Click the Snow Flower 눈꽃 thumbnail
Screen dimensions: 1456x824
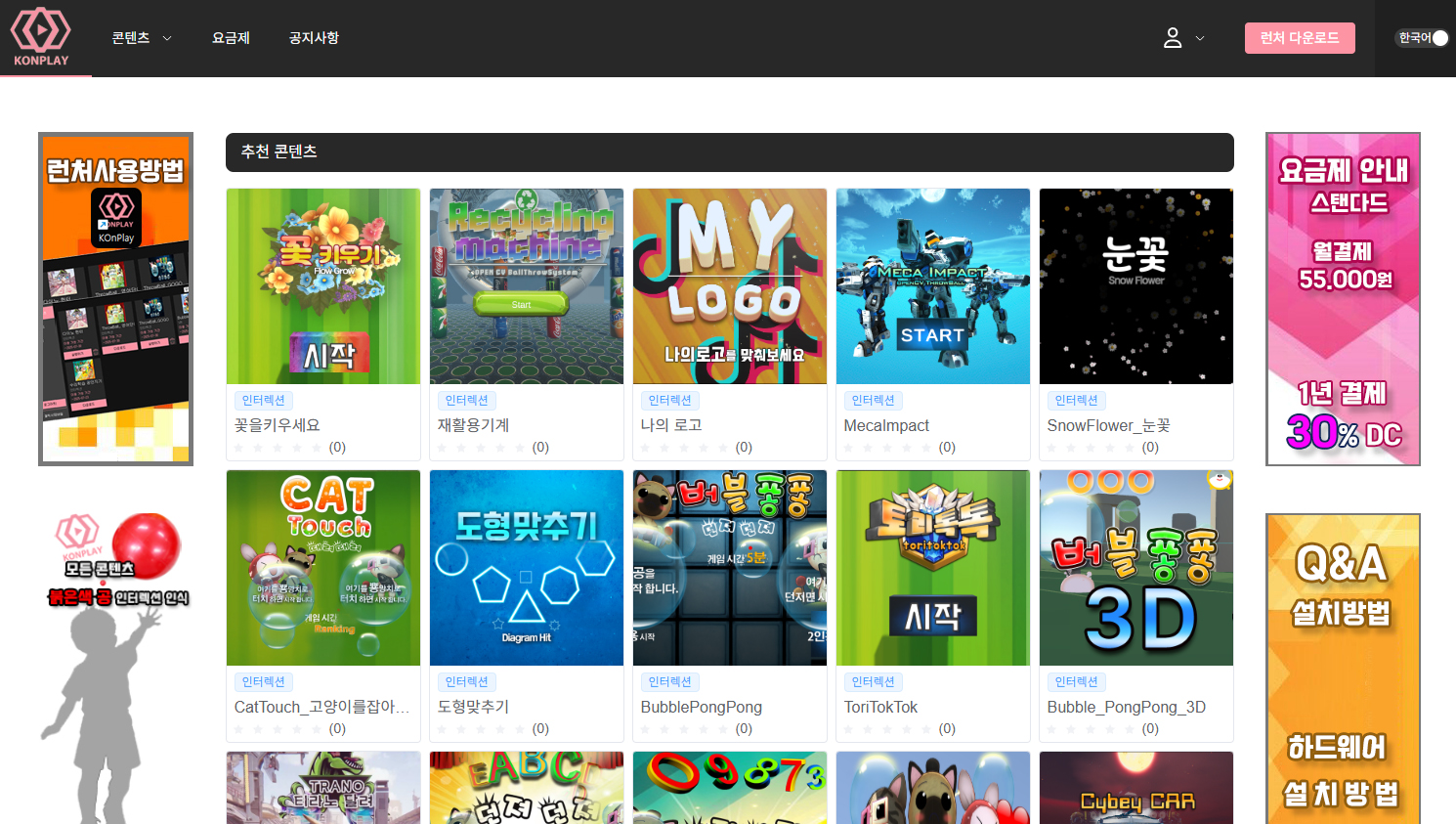[1135, 286]
